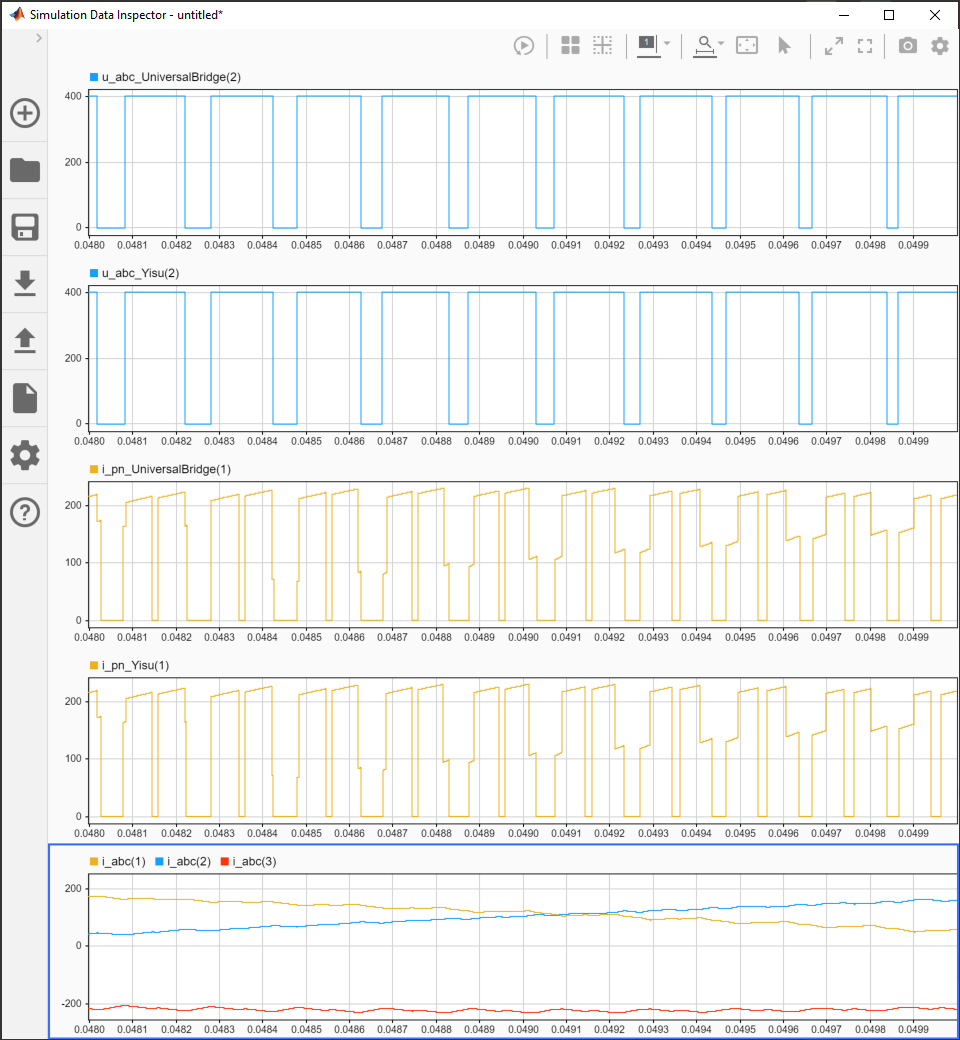This screenshot has height=1040, width=960.
Task: Open the subplot layout grid icon
Action: point(570,45)
